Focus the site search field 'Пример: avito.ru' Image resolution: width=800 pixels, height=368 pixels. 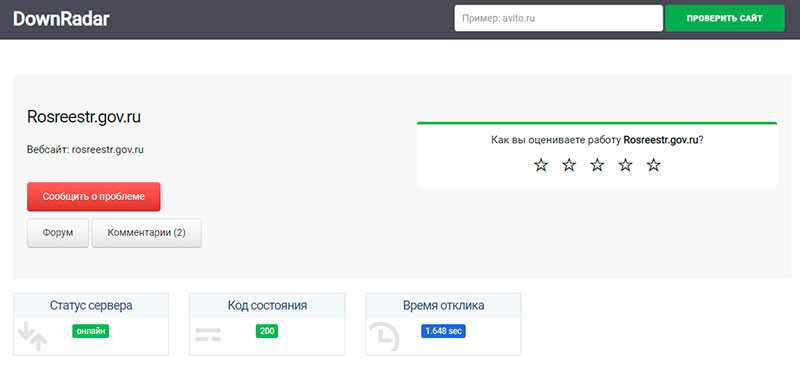coord(559,18)
